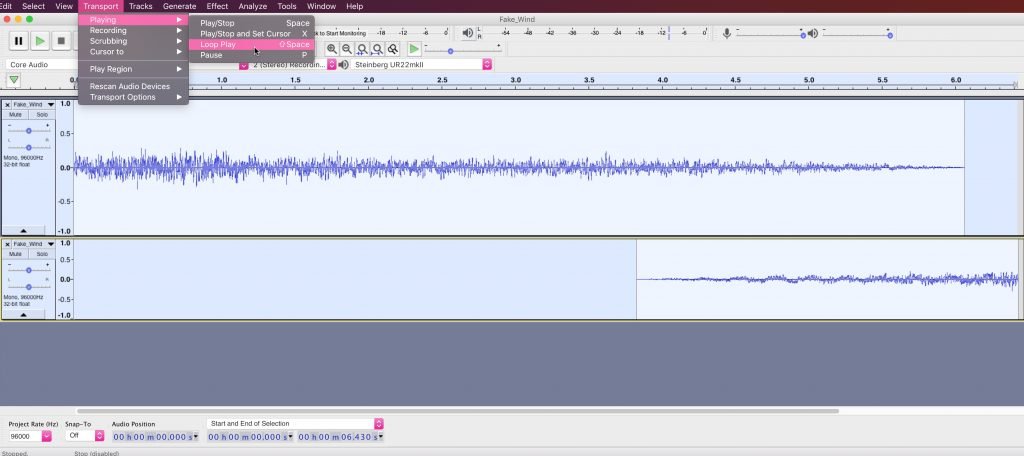Click the upper track pan slider

[29, 147]
